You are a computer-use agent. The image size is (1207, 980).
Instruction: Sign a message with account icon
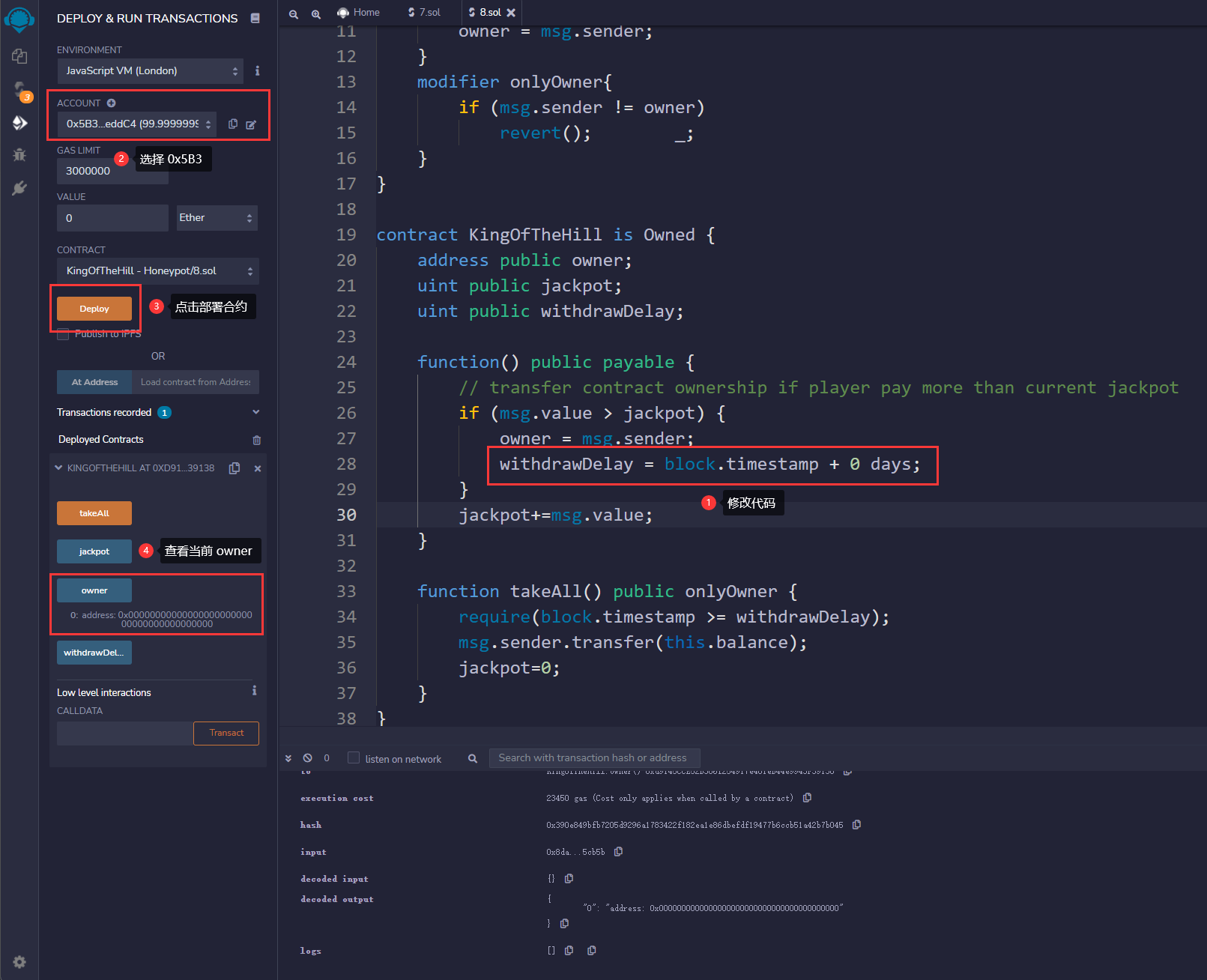(251, 124)
